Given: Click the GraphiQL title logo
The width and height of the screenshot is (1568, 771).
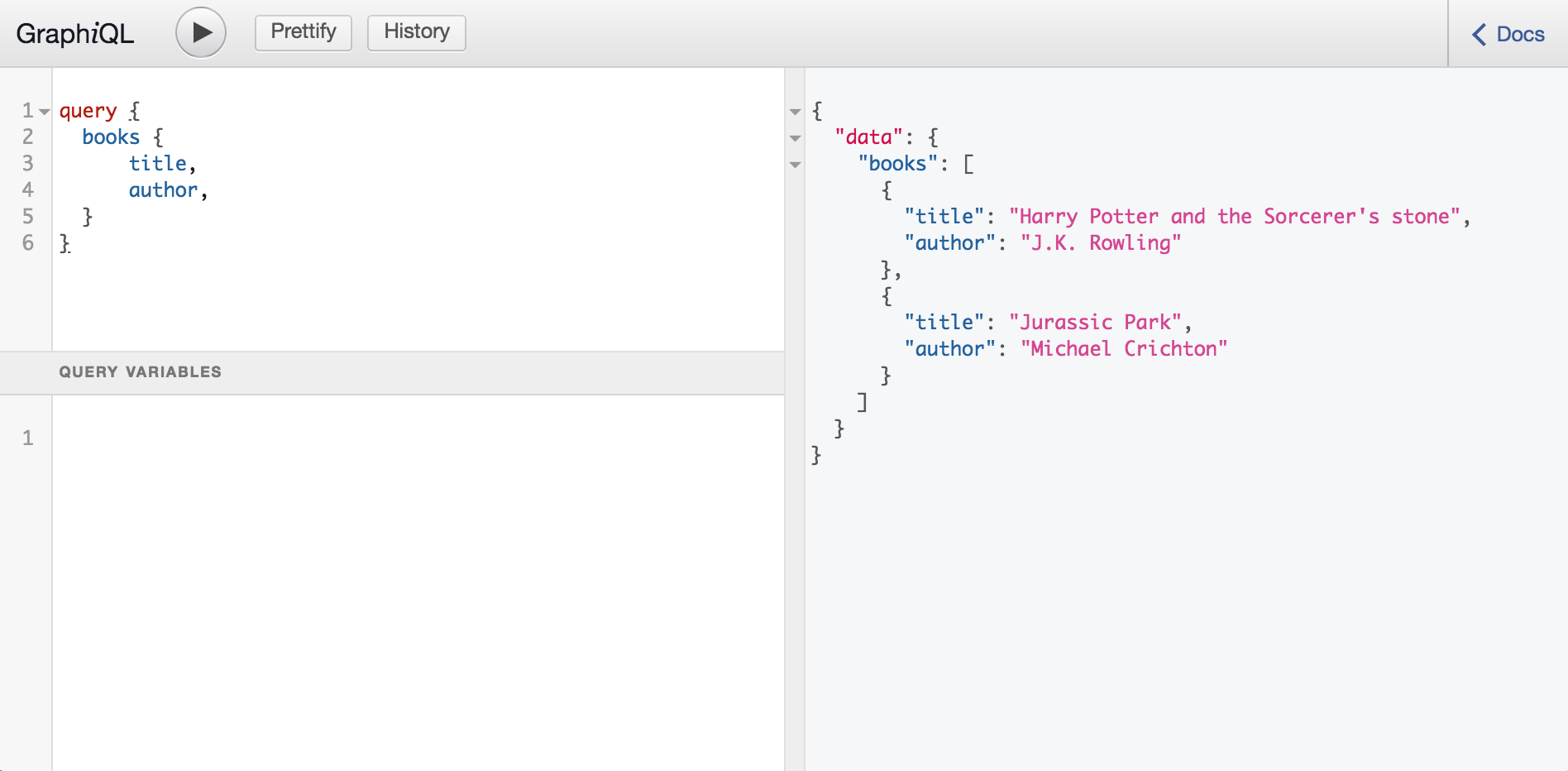Looking at the screenshot, I should [75, 34].
